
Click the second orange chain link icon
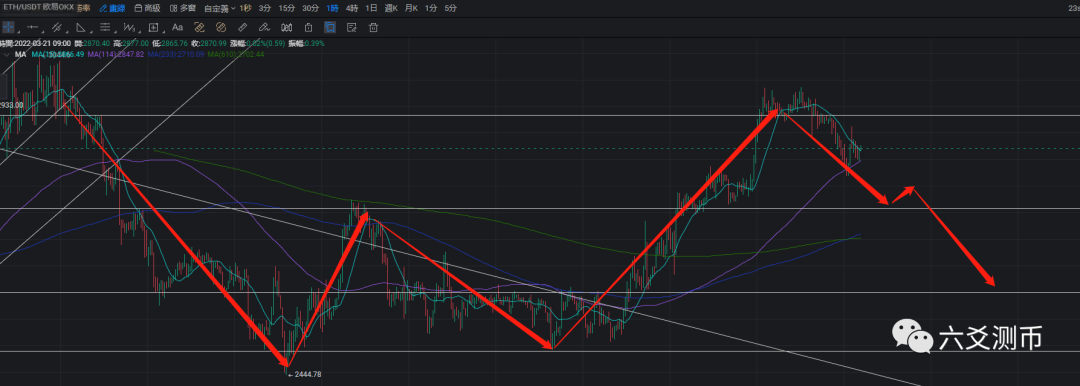[x=220, y=28]
